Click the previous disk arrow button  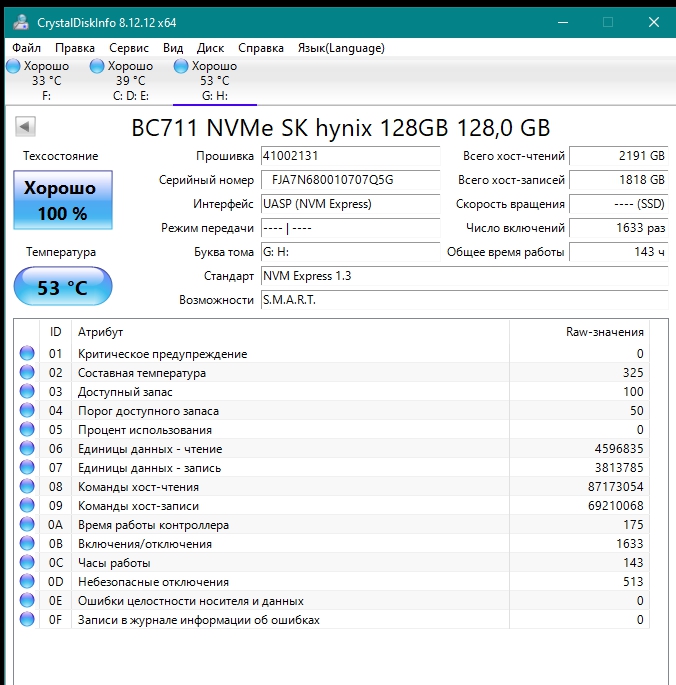(25, 127)
